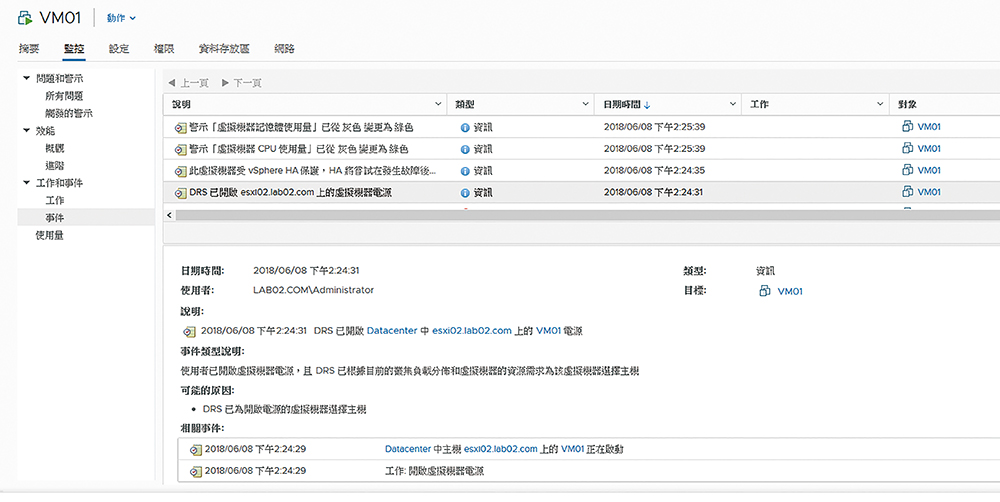This screenshot has width=1000, height=502.
Task: Open esxi02.lab02.com link in related events
Action: click(501, 449)
